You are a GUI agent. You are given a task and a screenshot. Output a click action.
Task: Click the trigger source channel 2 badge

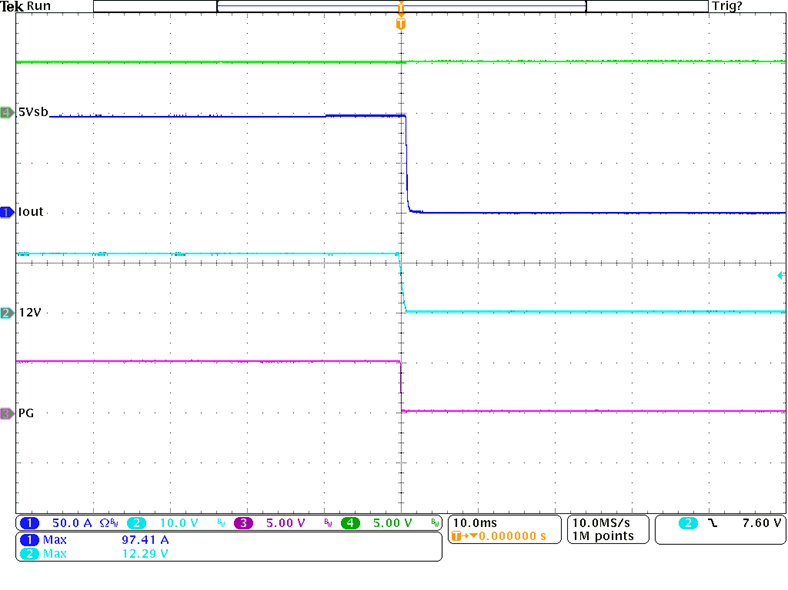click(x=688, y=523)
